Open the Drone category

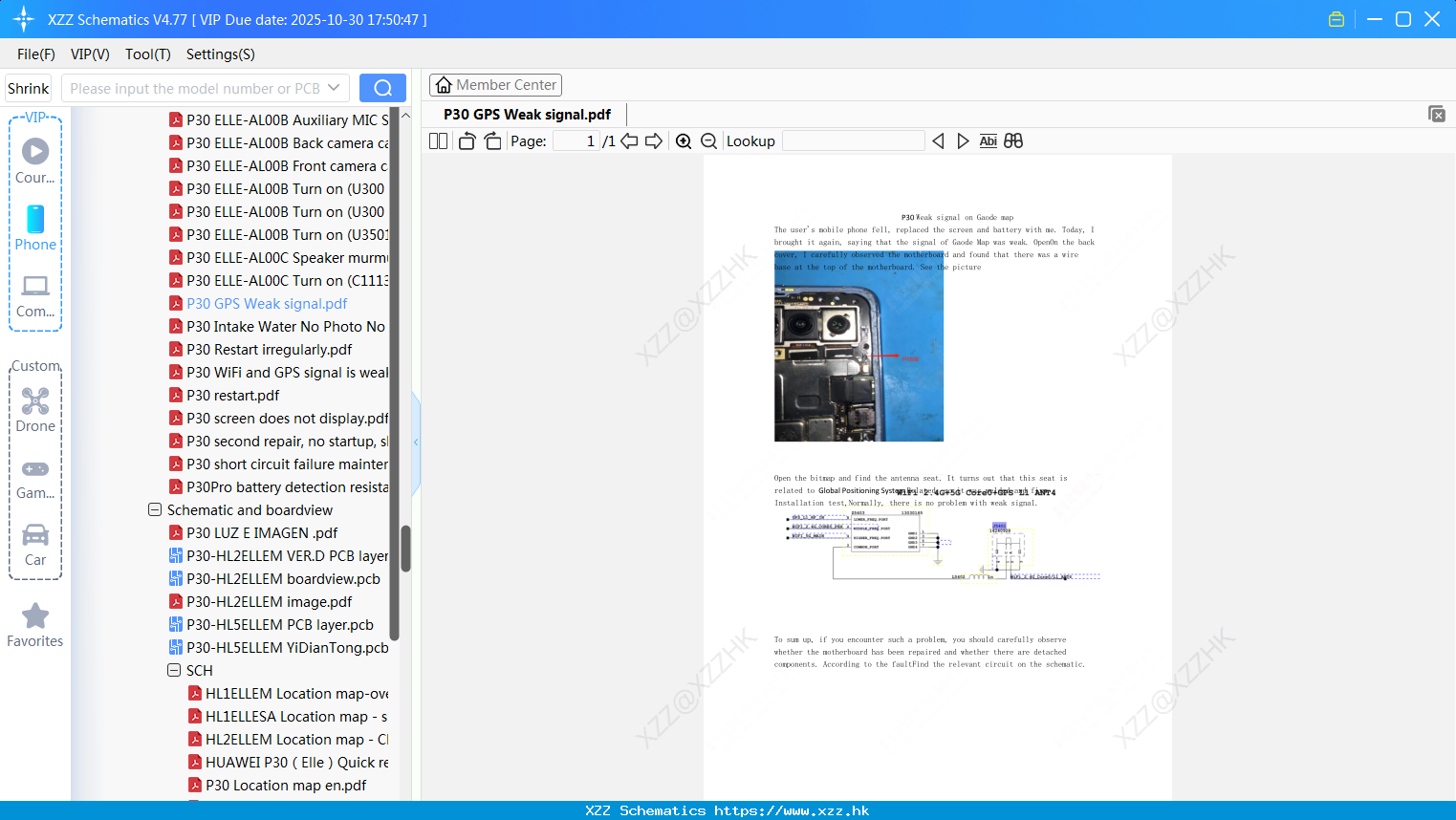tap(35, 410)
